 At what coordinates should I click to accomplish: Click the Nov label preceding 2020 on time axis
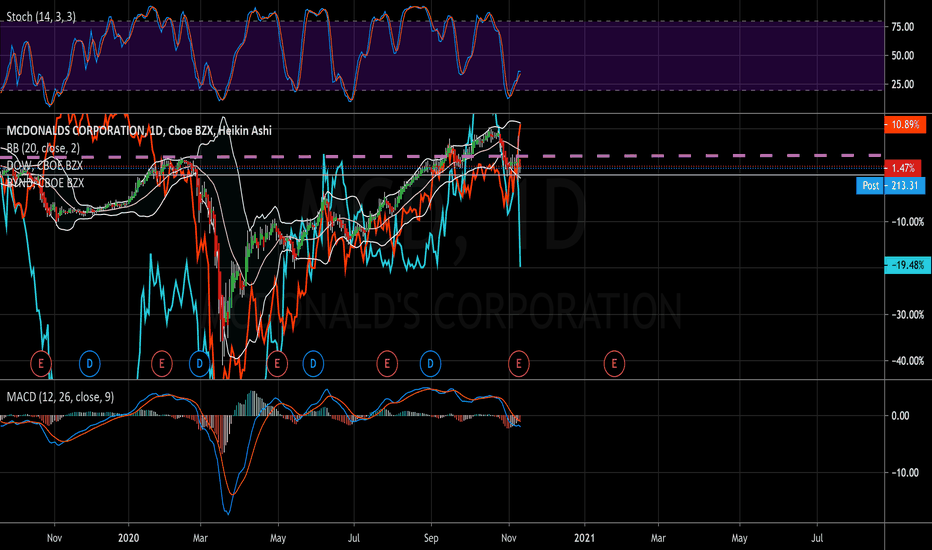[x=54, y=538]
